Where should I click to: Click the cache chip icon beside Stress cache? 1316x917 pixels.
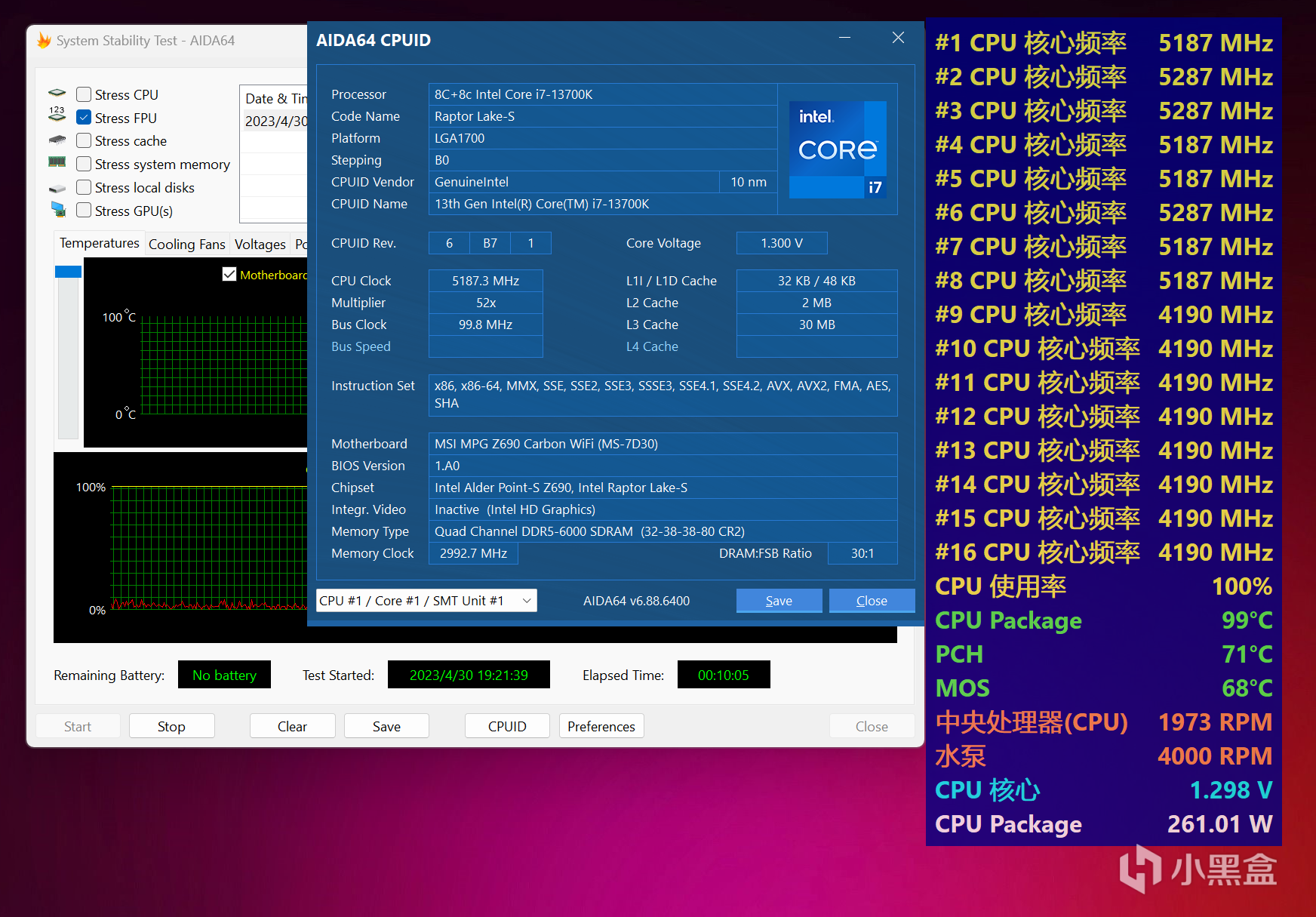57,140
